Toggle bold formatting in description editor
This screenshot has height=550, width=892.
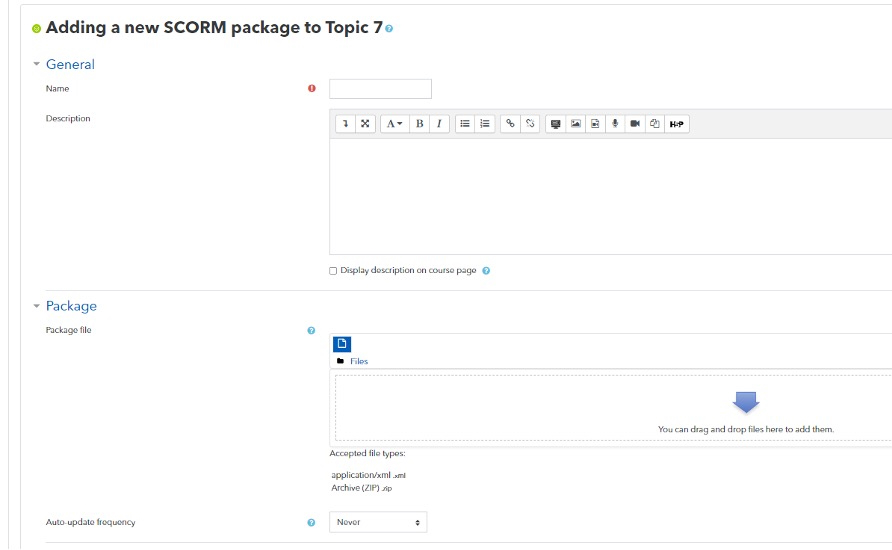419,124
